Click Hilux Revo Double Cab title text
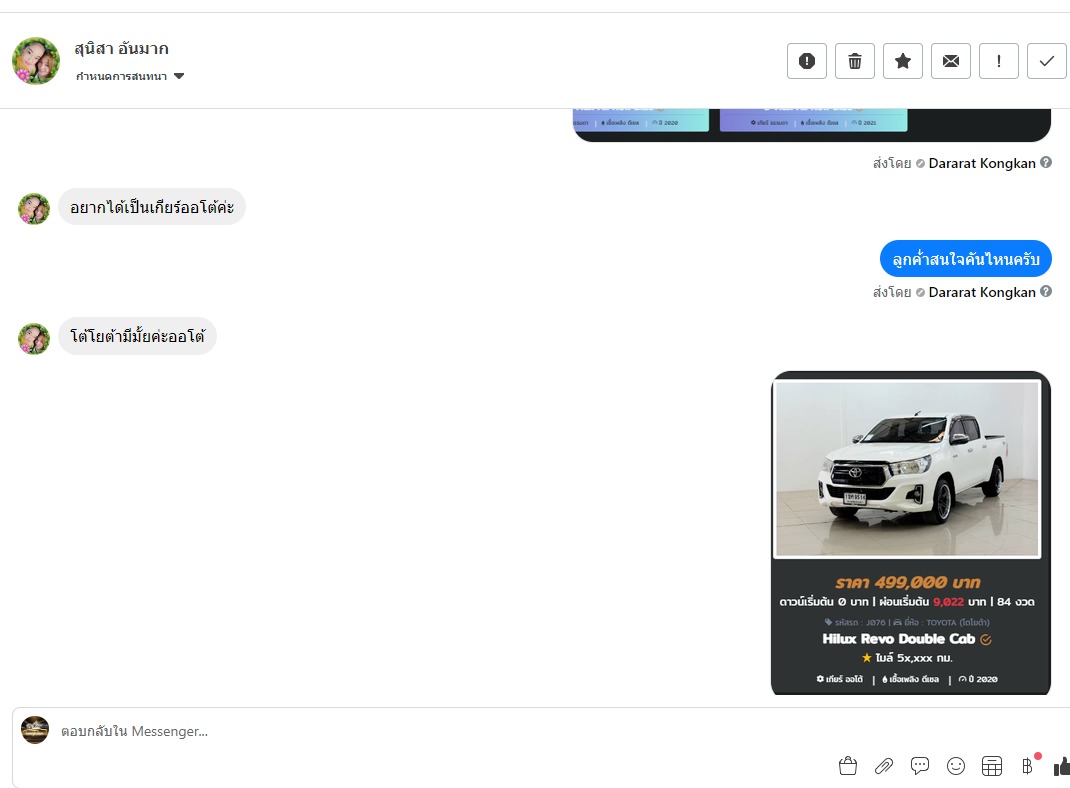The width and height of the screenshot is (1070, 788). click(899, 639)
